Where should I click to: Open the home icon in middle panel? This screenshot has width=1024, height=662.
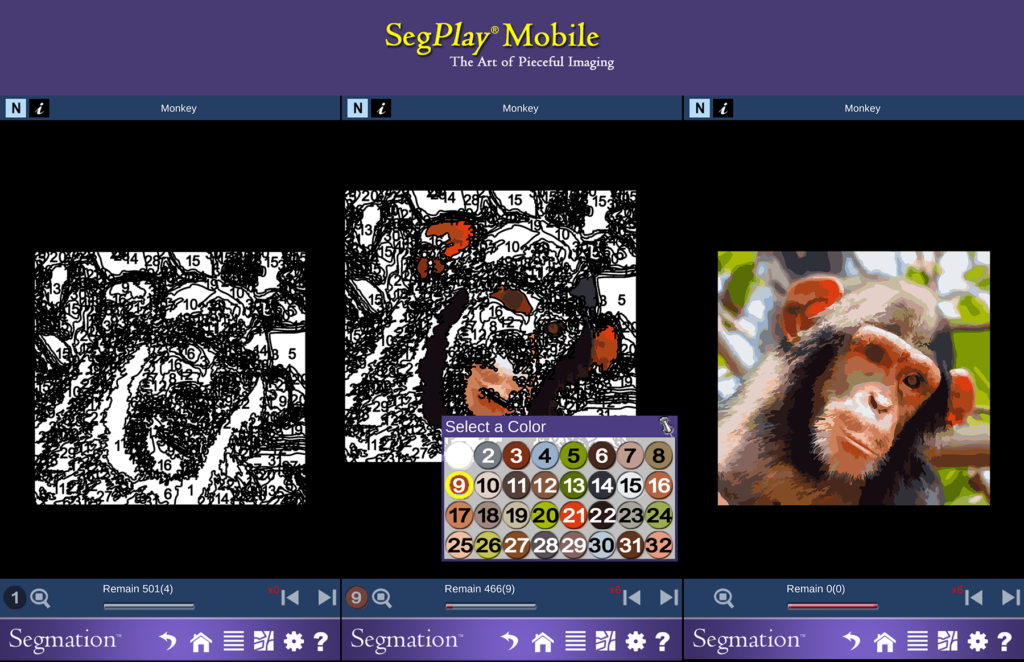tap(543, 642)
